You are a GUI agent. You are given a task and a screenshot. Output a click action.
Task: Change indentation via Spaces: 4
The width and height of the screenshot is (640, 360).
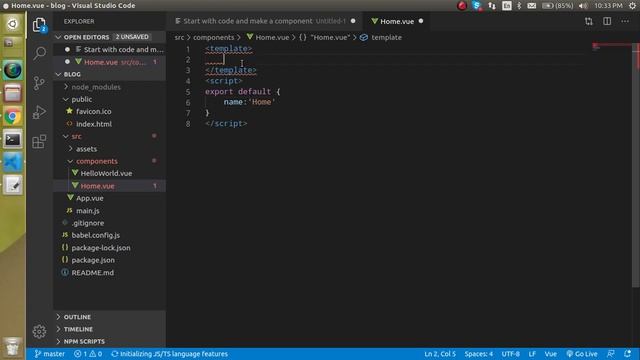click(478, 354)
